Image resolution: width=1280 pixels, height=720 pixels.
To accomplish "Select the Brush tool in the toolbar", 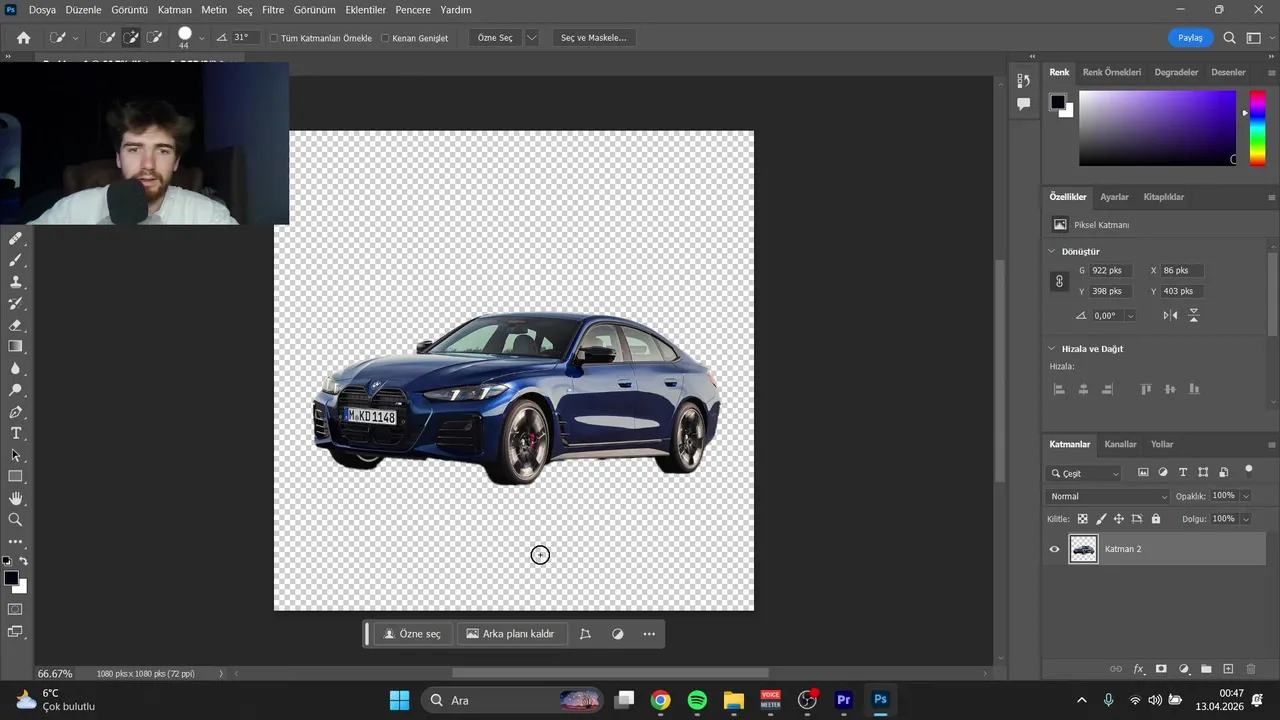I will click(x=16, y=260).
